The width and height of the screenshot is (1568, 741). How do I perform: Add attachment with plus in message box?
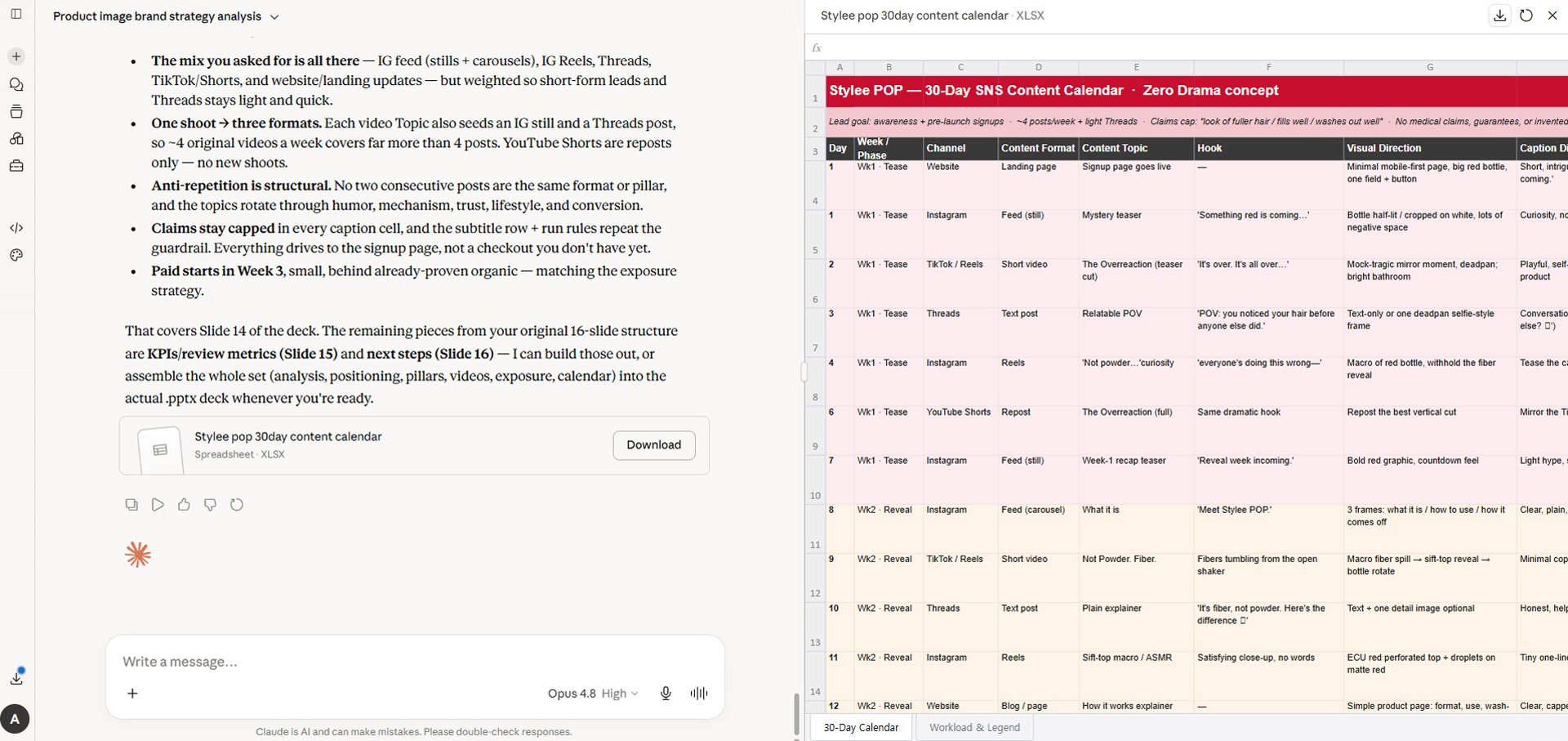click(x=132, y=694)
